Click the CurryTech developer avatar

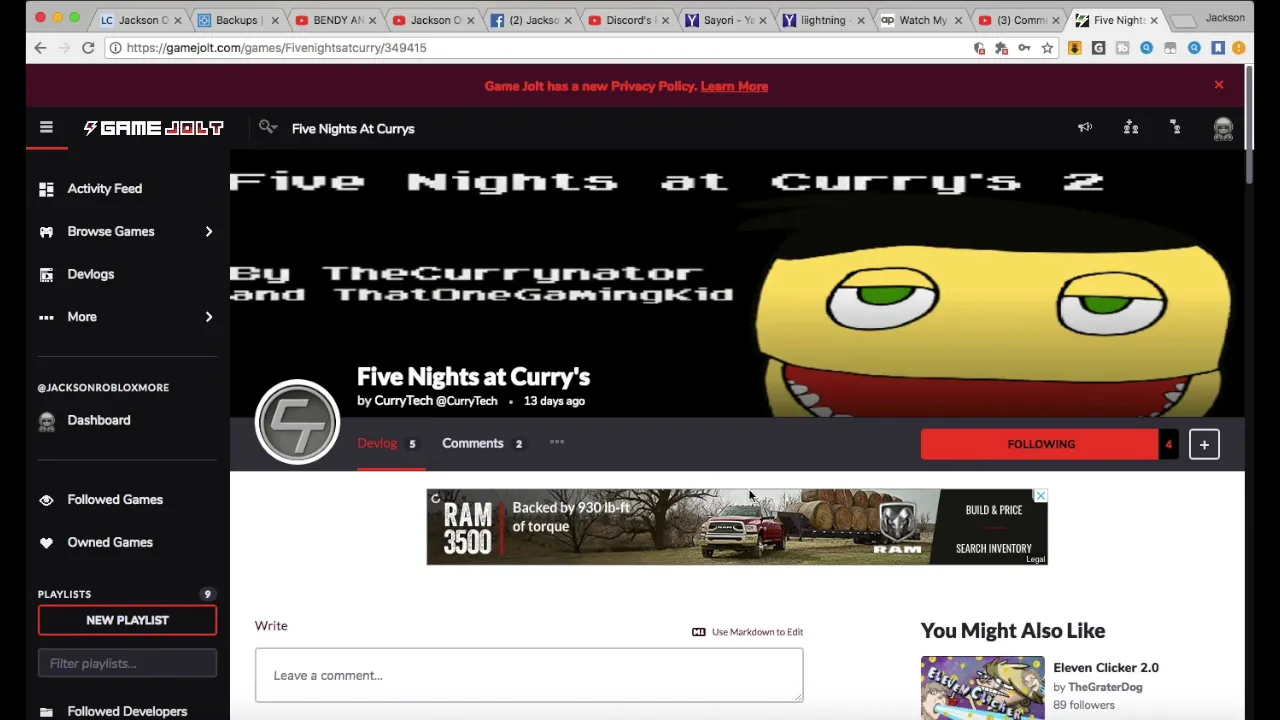(x=297, y=422)
